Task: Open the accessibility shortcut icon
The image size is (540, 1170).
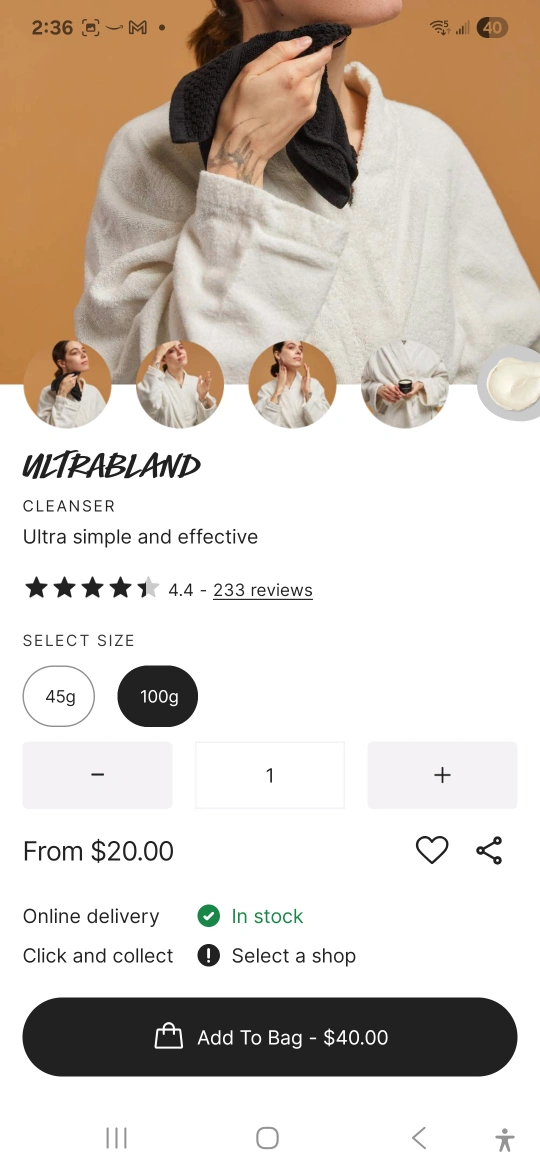Action: [x=505, y=1140]
